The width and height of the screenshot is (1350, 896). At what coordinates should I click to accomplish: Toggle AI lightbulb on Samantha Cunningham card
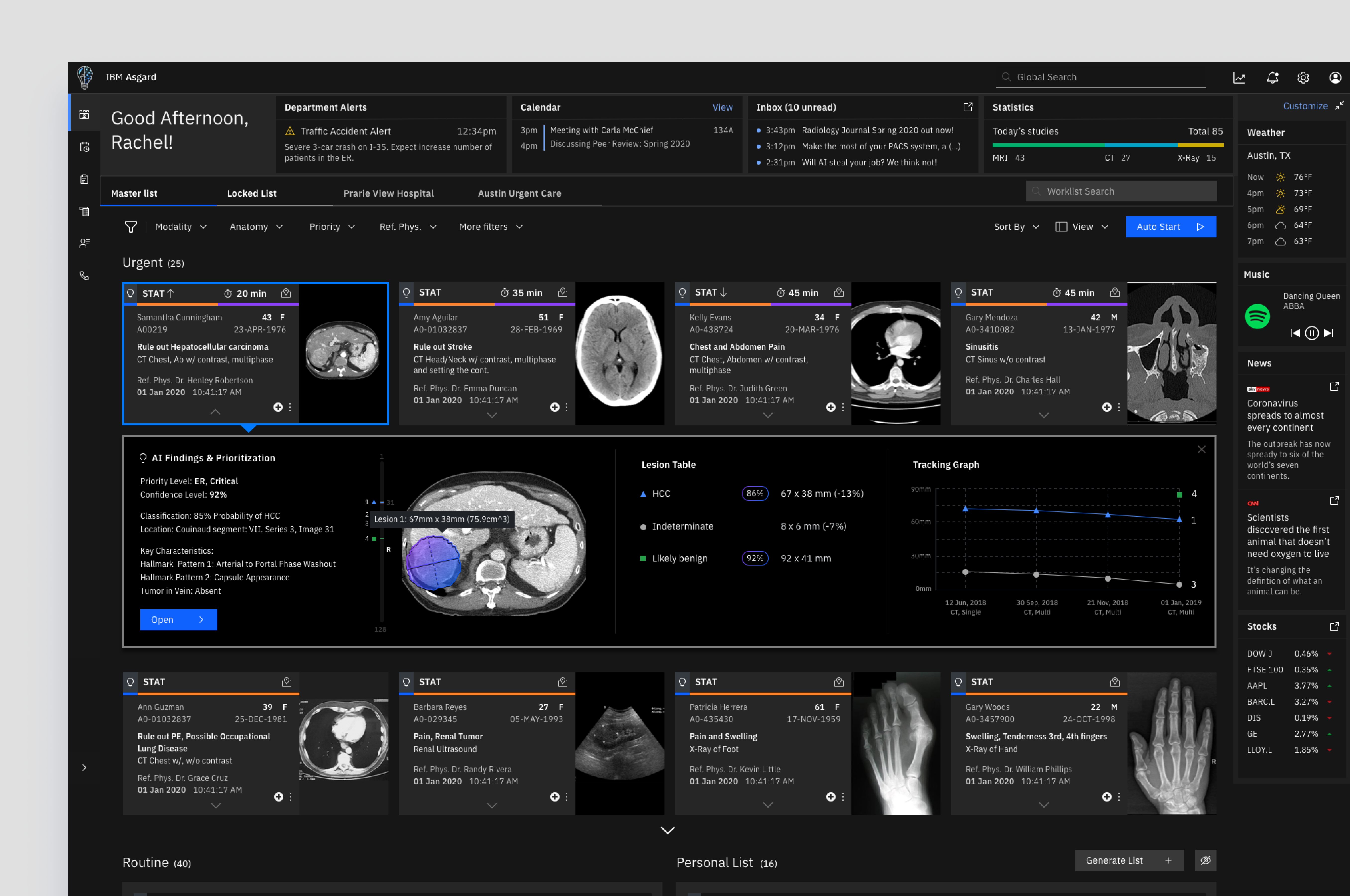coord(130,294)
